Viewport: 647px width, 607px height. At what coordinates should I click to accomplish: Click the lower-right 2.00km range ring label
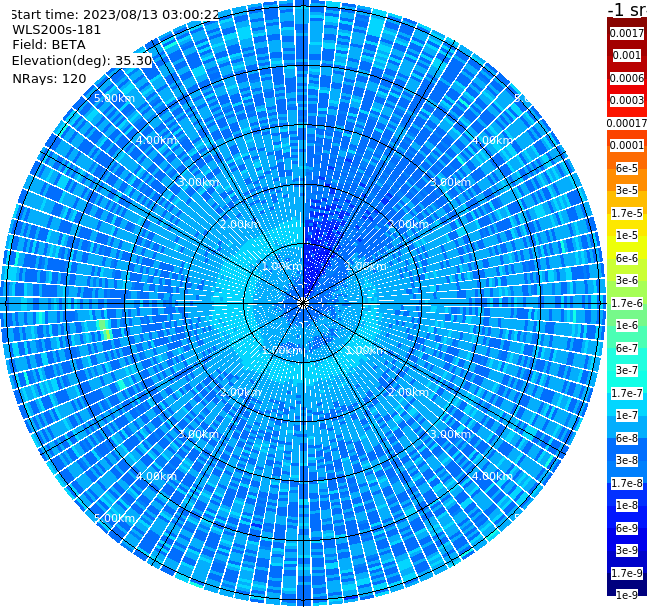coord(409,392)
